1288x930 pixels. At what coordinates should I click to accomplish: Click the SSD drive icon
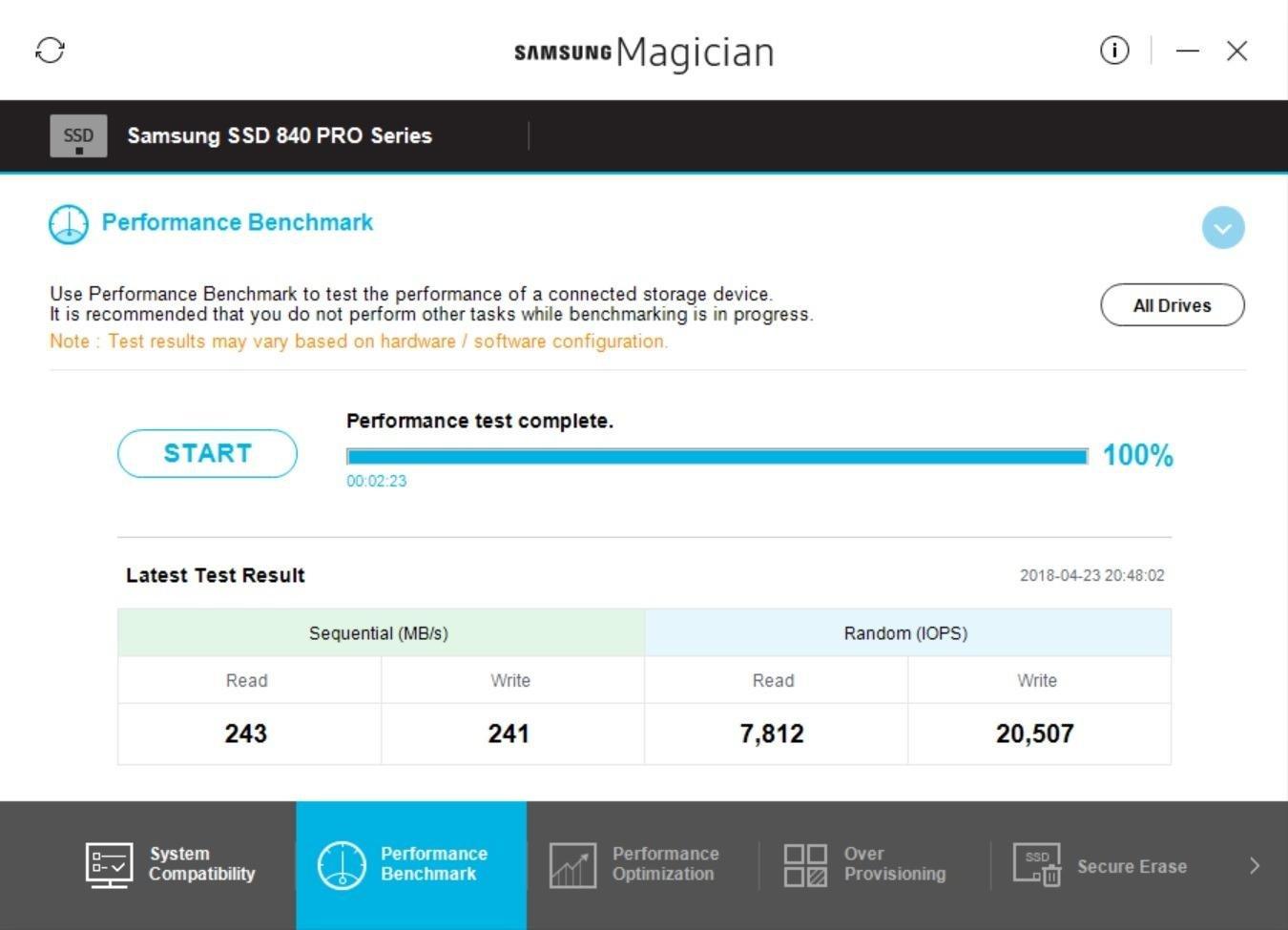(78, 136)
